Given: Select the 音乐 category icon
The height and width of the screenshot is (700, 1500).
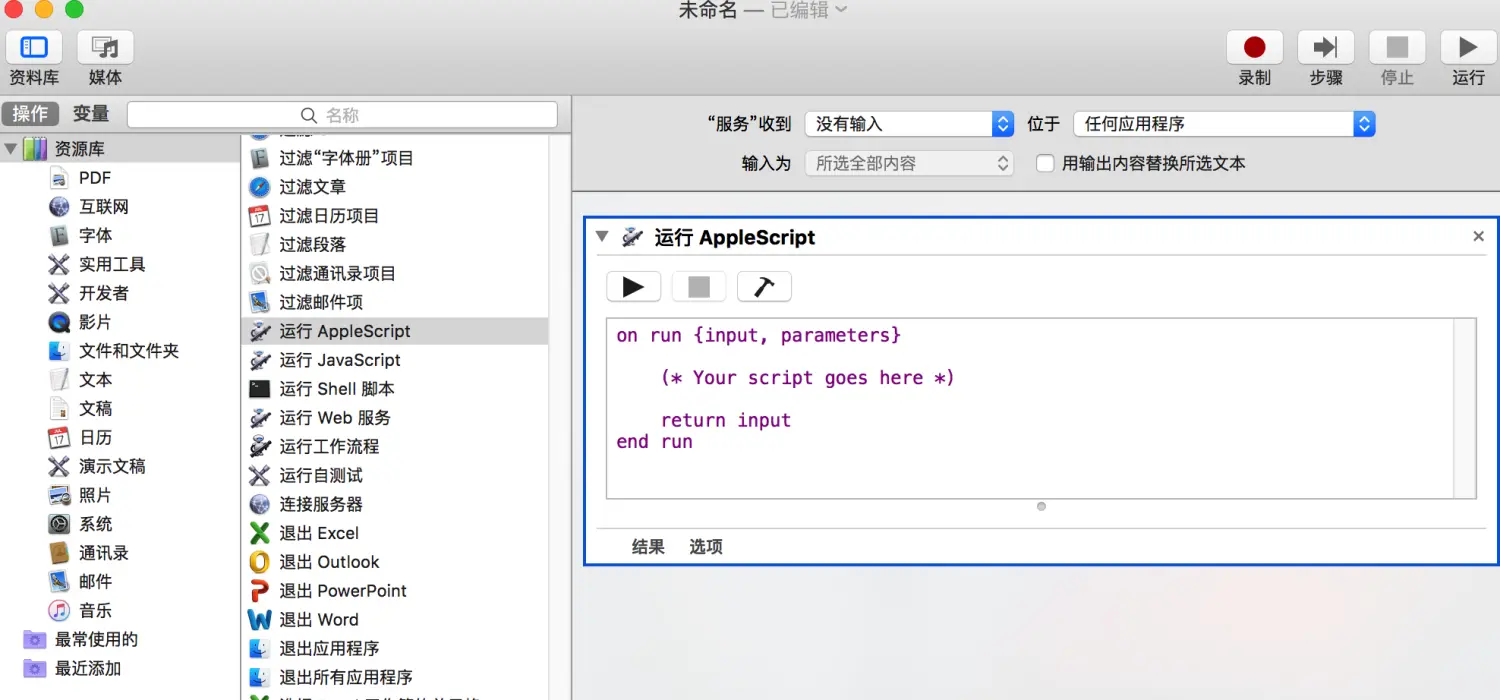Looking at the screenshot, I should 59,611.
